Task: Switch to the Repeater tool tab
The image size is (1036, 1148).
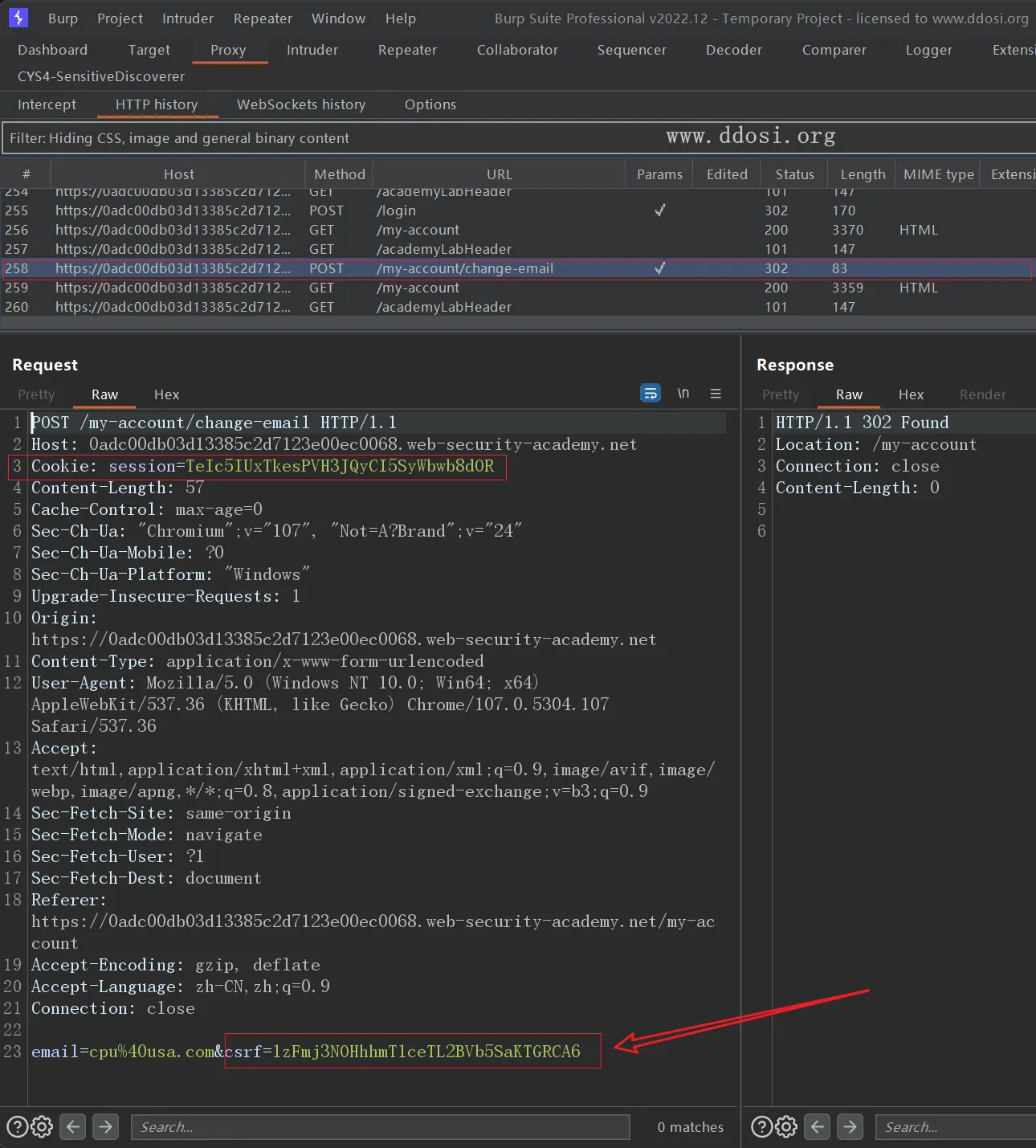Action: coord(407,50)
